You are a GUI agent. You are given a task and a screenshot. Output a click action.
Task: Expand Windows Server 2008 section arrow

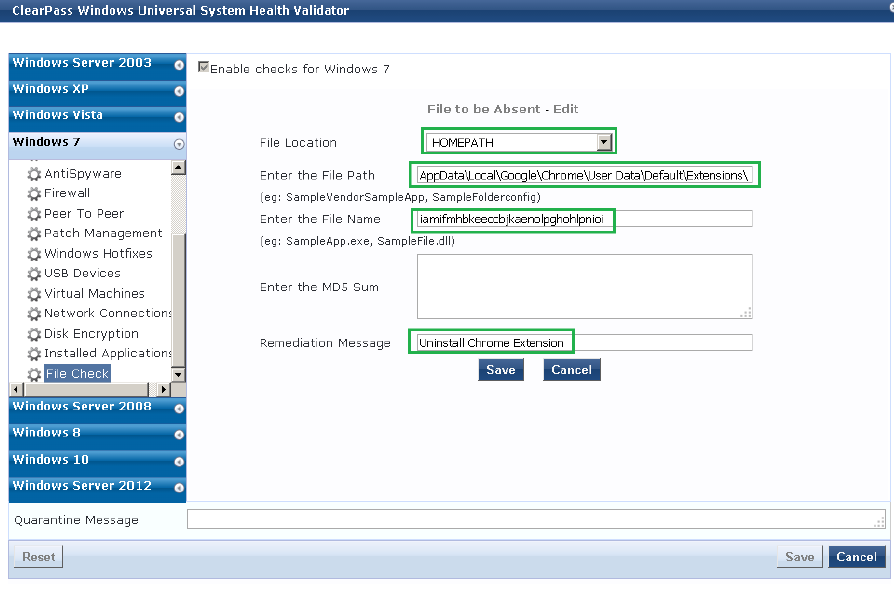coord(179,409)
